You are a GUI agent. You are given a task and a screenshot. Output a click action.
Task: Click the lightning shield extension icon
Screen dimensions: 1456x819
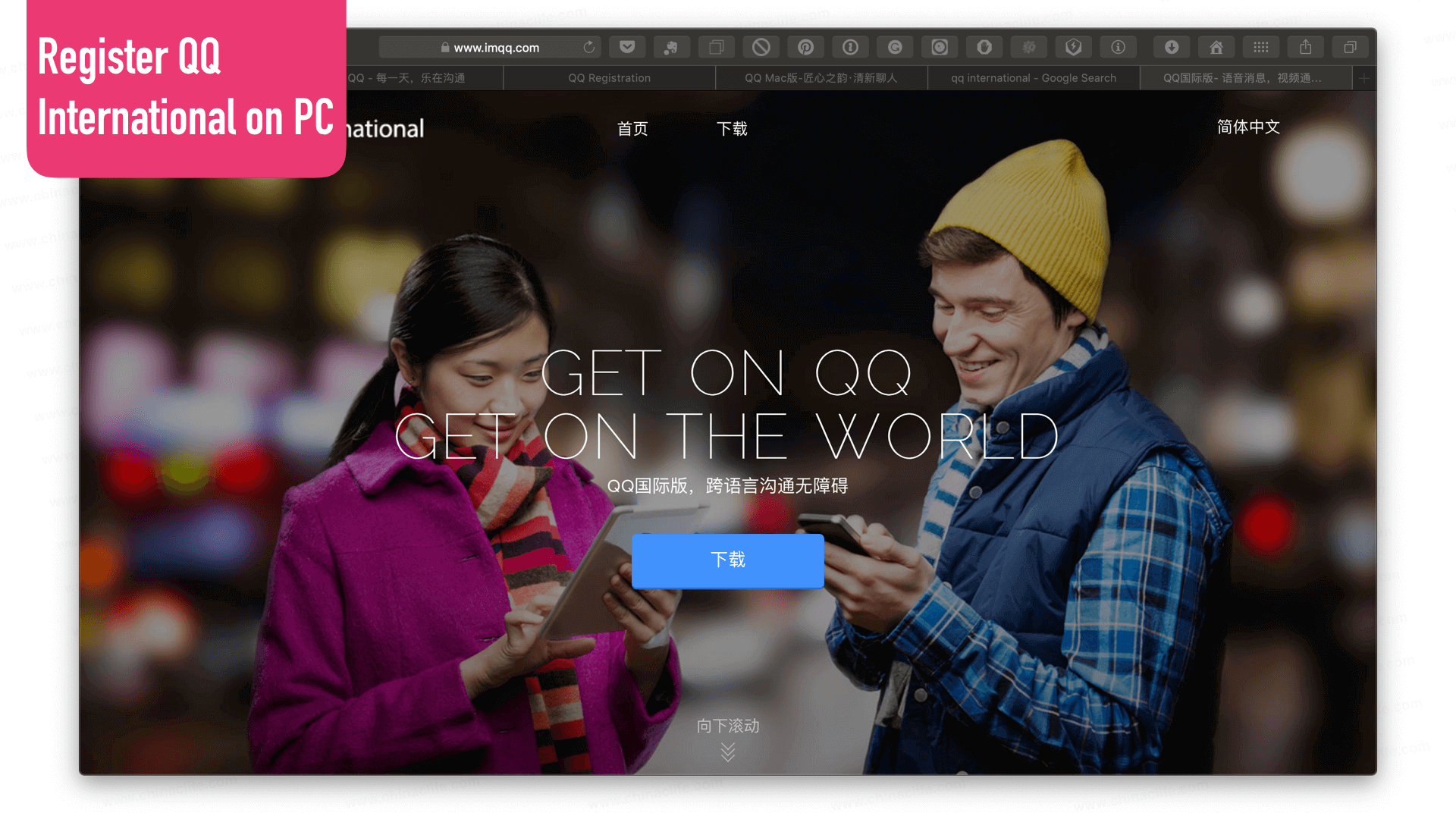1074,47
